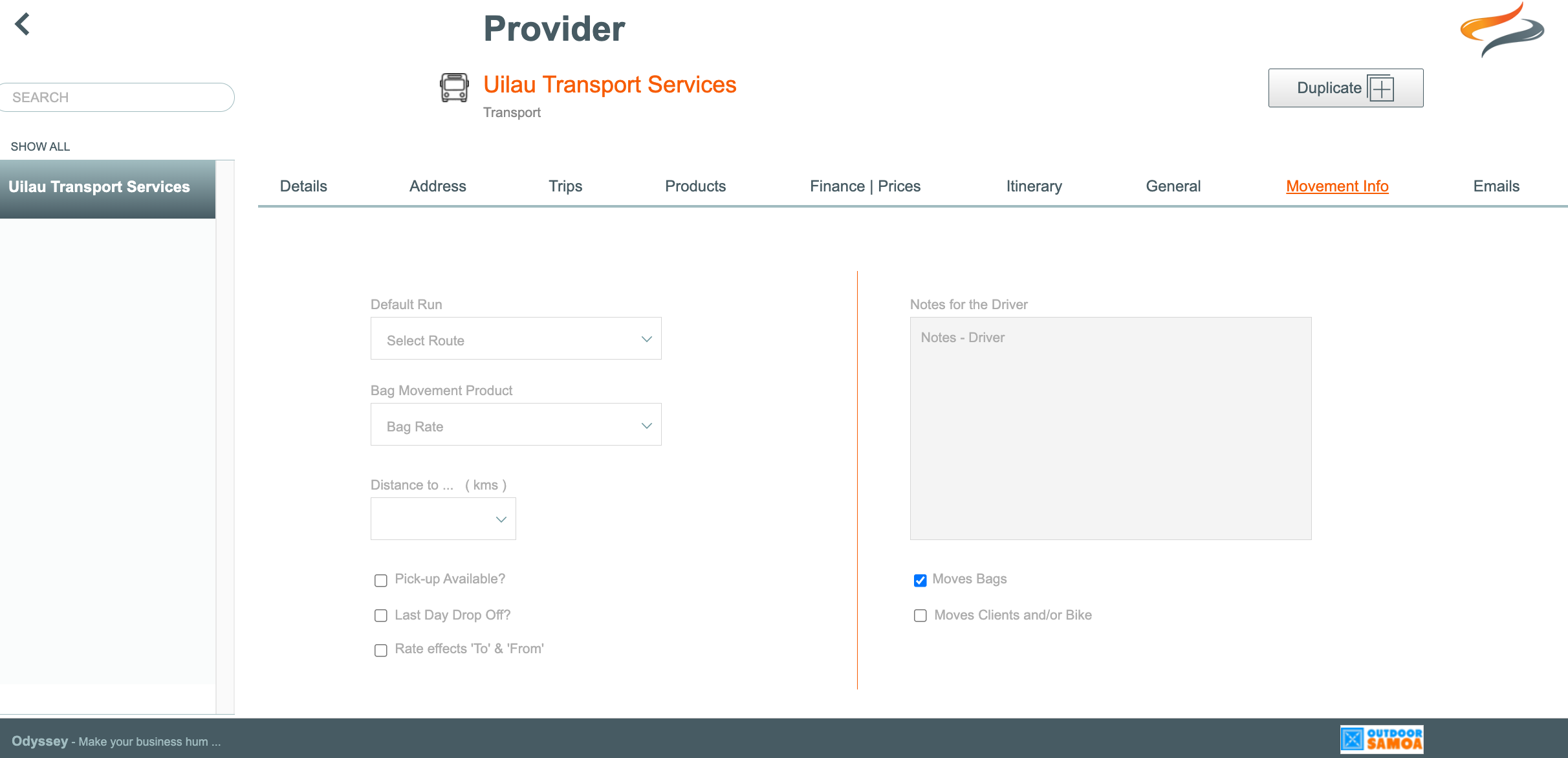Screen dimensions: 1568x758
Task: Select the Movement Info tab
Action: point(1337,186)
